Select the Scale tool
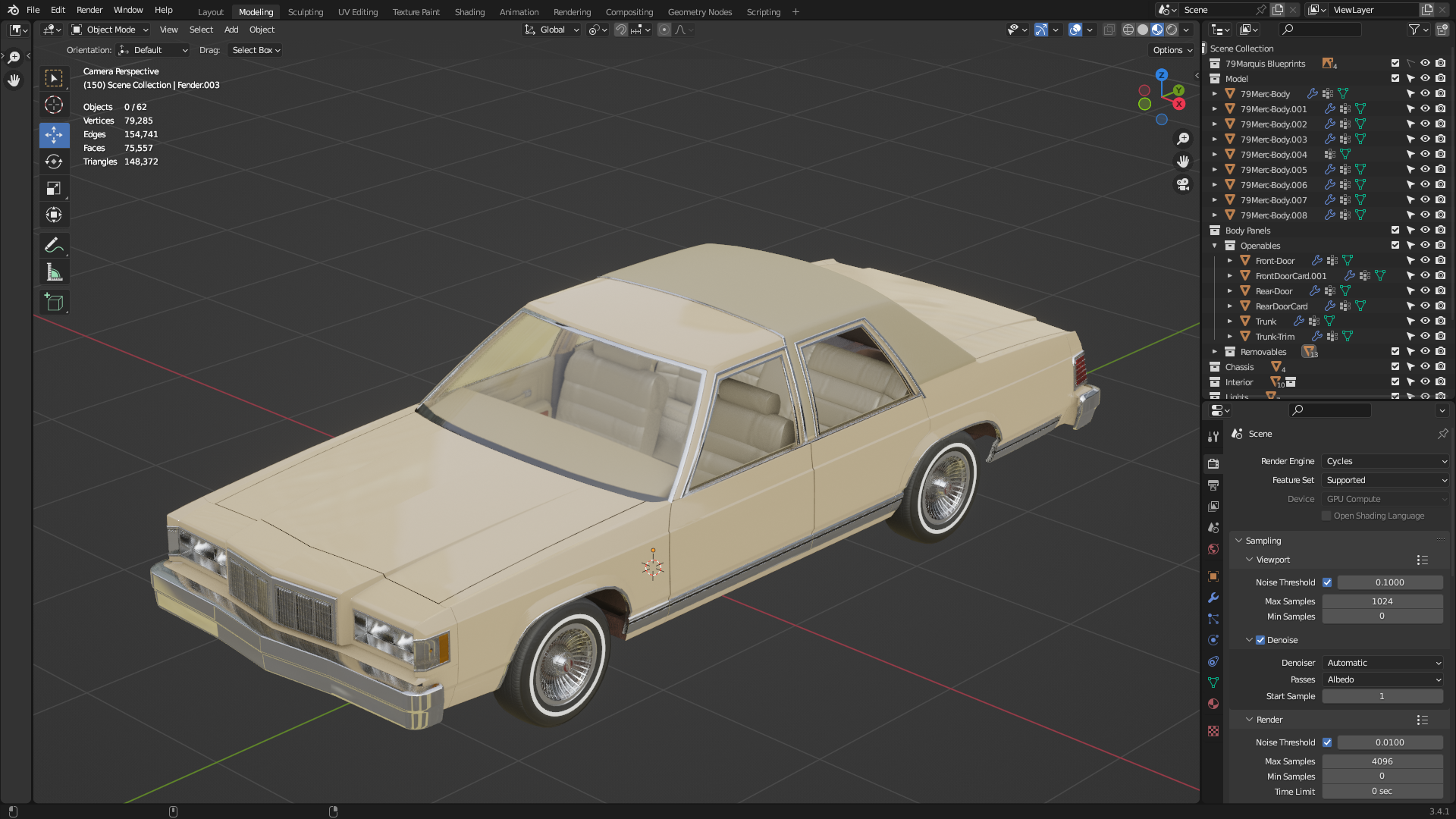1456x819 pixels. click(54, 188)
